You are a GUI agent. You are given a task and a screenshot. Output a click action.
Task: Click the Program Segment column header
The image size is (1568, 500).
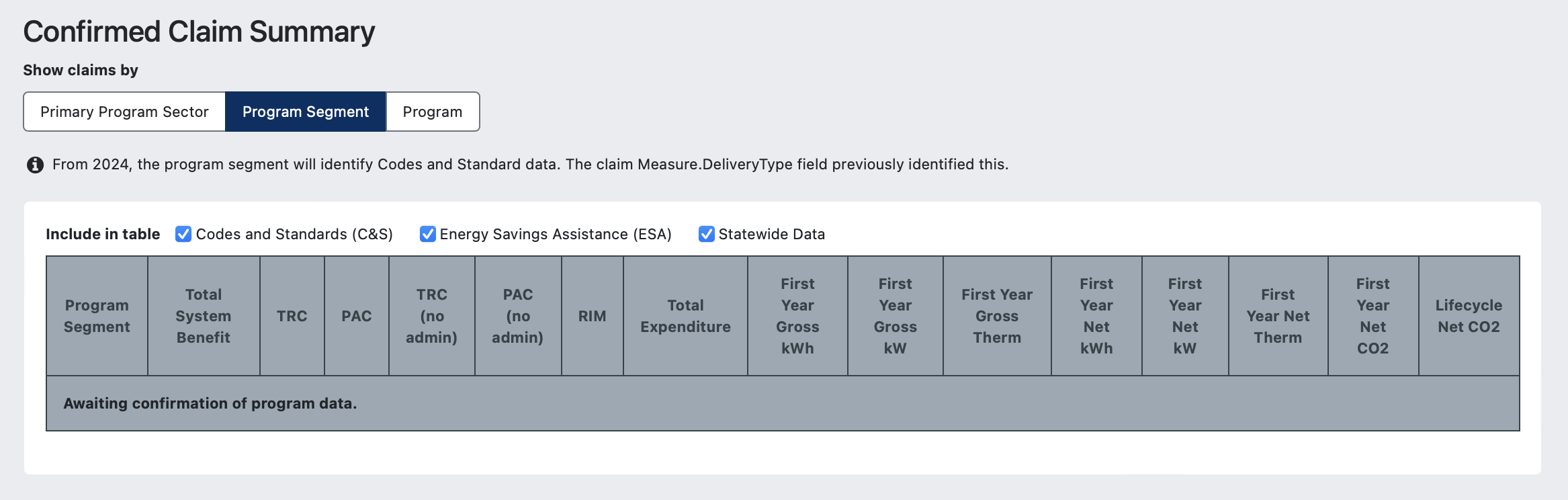(97, 316)
